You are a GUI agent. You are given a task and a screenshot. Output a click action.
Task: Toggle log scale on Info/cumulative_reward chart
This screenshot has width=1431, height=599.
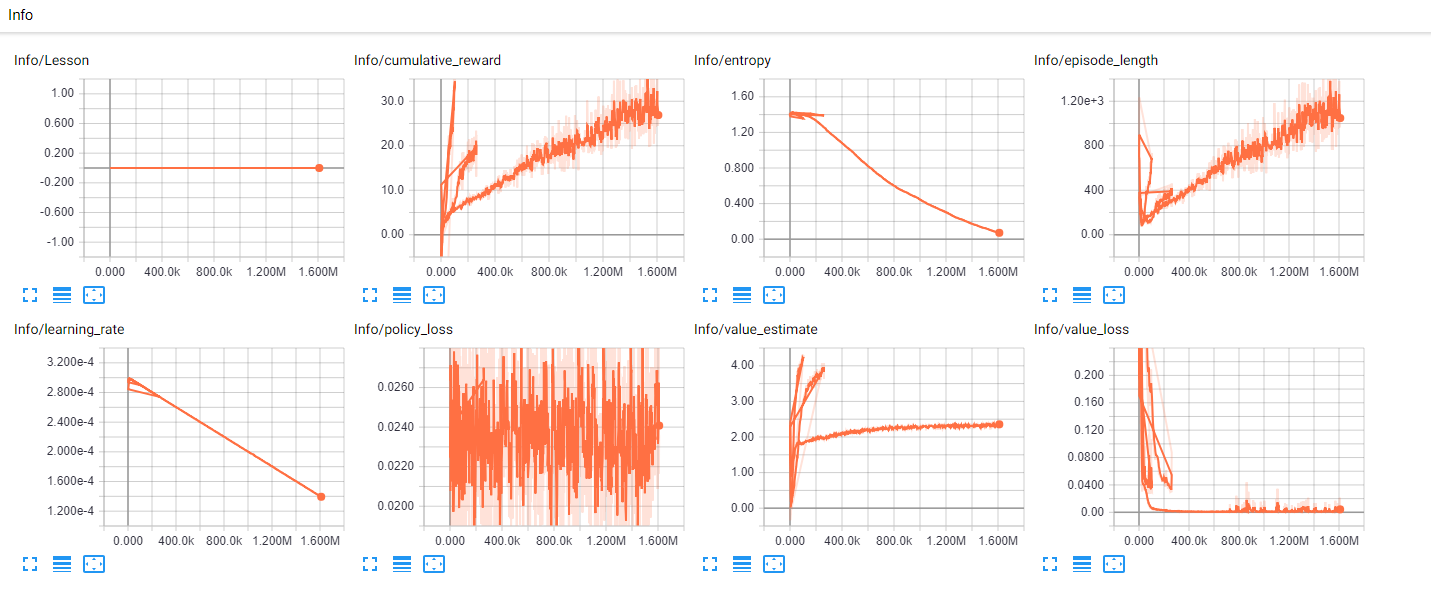(401, 295)
